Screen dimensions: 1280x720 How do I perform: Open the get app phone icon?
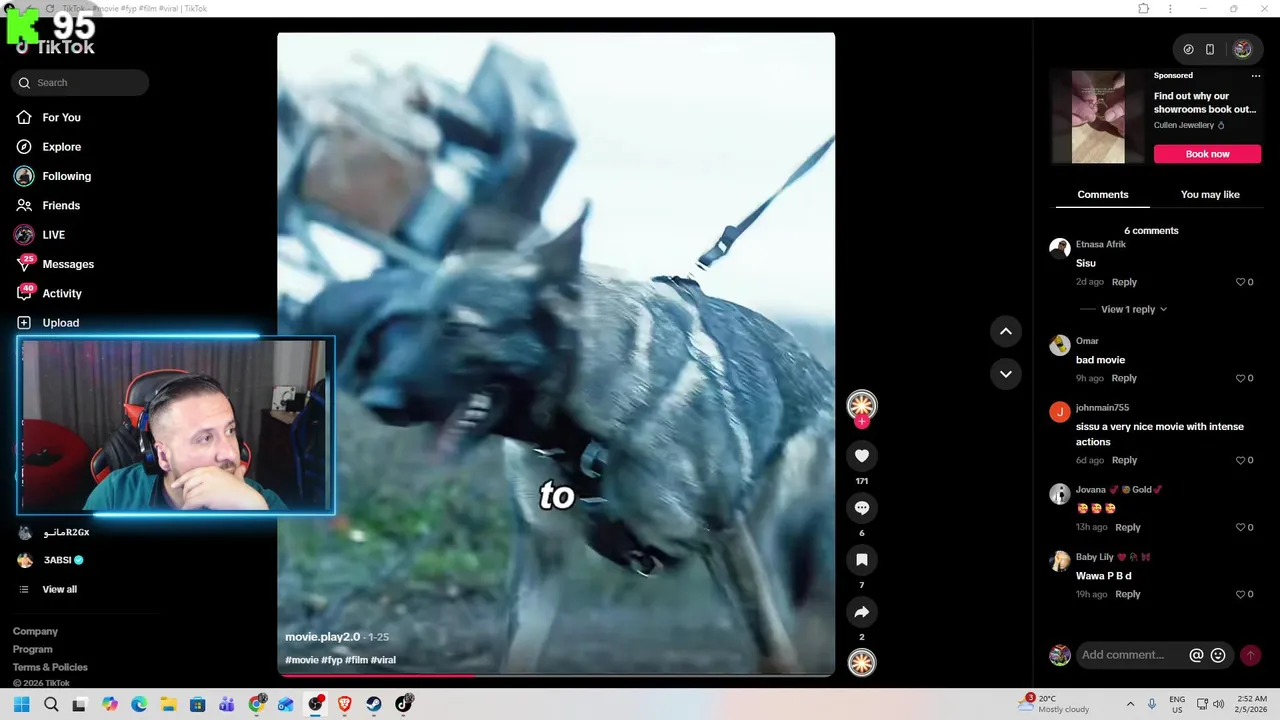coord(1210,49)
